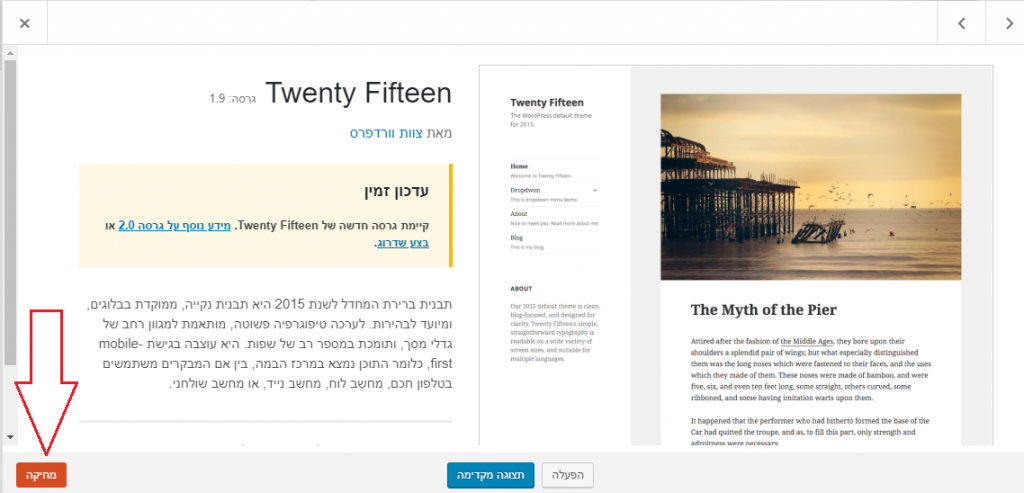
Task: Click the blue תצוגה מקדימה preview button
Action: click(x=491, y=475)
